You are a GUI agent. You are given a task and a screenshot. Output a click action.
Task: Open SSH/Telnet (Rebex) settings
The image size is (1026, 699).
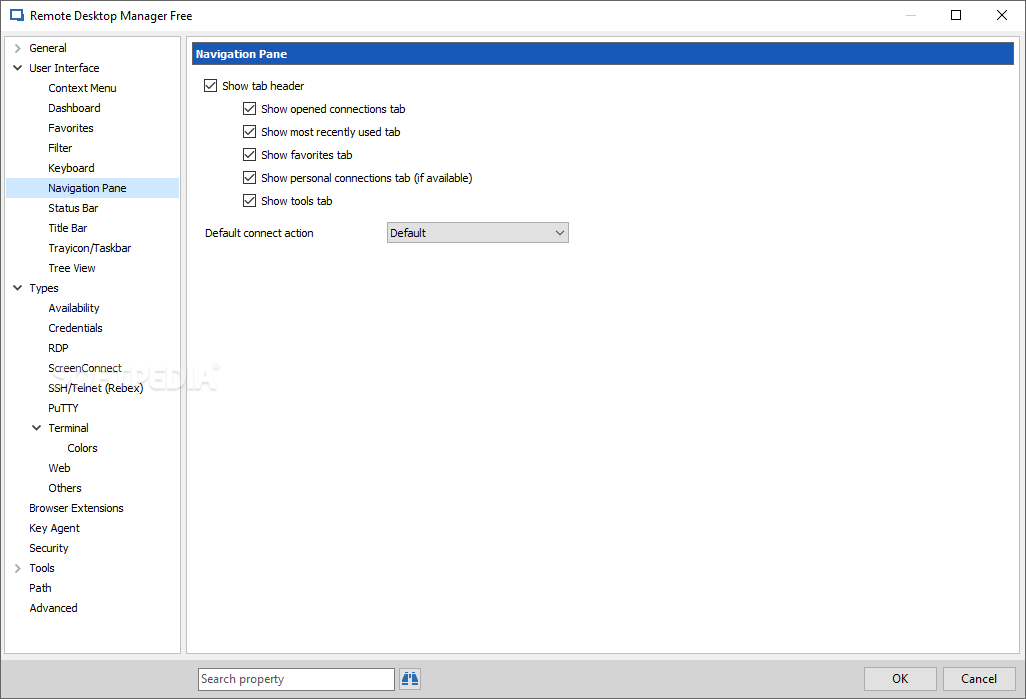point(96,388)
